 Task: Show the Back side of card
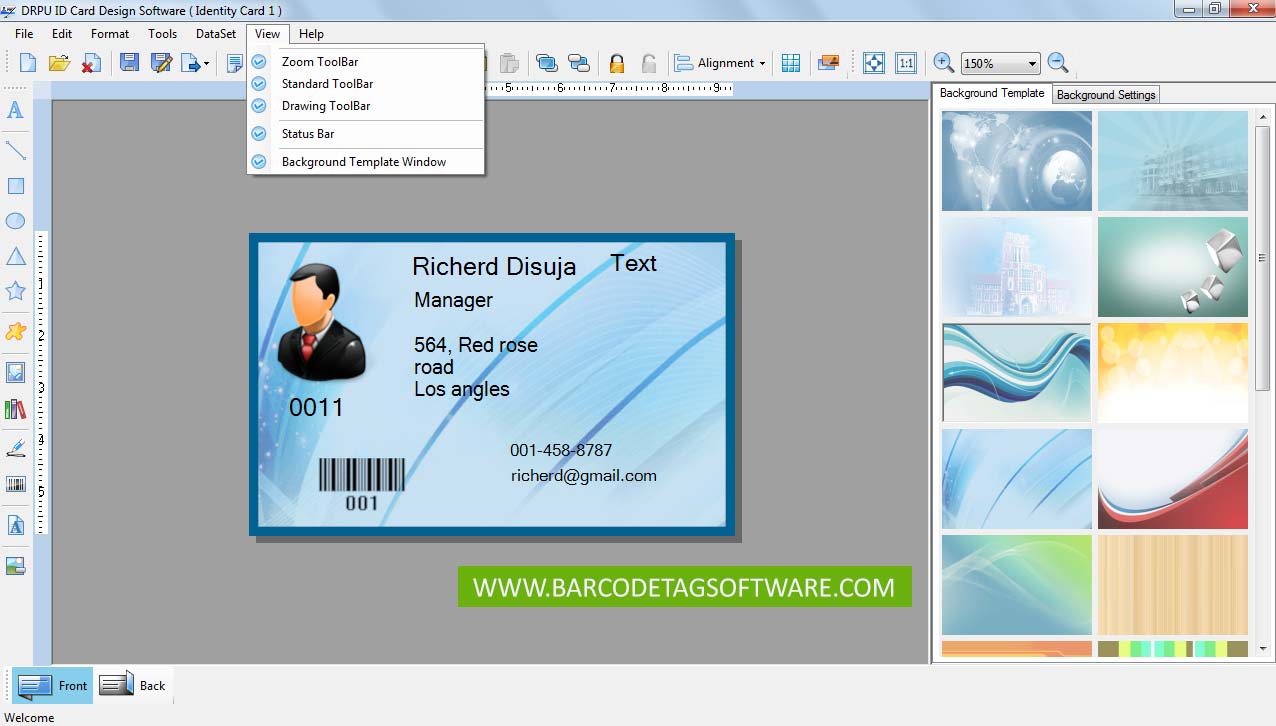(x=133, y=685)
